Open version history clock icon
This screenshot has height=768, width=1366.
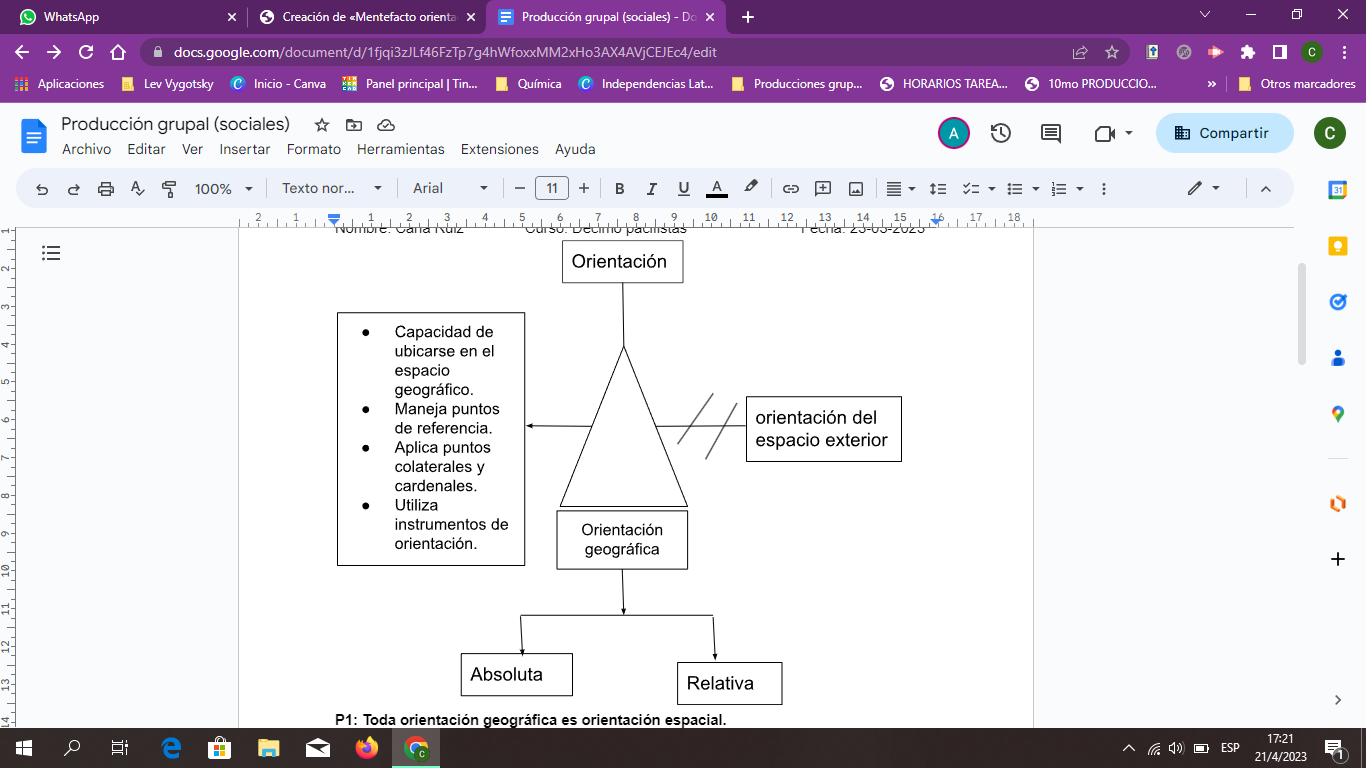(1001, 134)
